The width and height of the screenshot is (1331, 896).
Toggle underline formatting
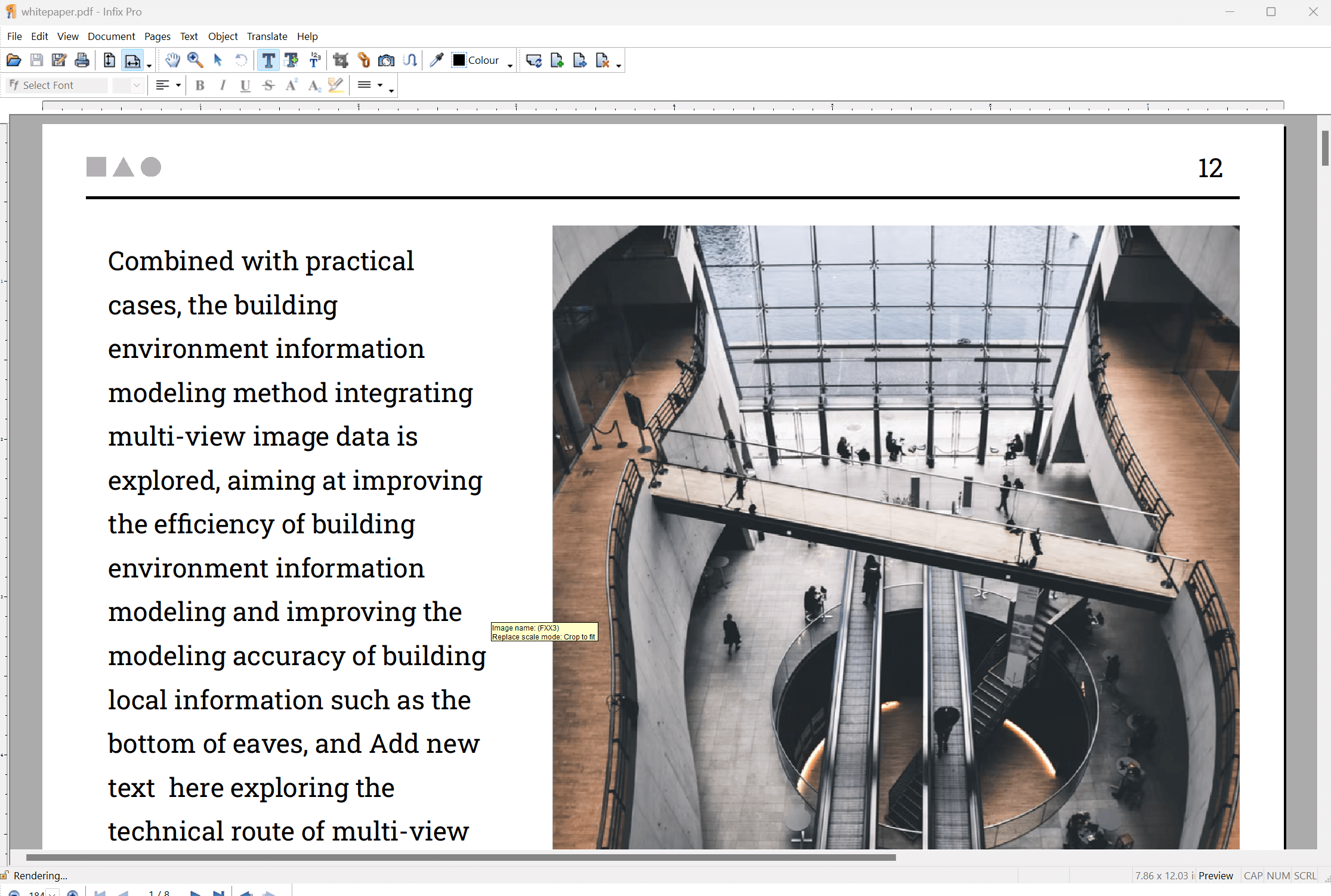click(x=245, y=85)
